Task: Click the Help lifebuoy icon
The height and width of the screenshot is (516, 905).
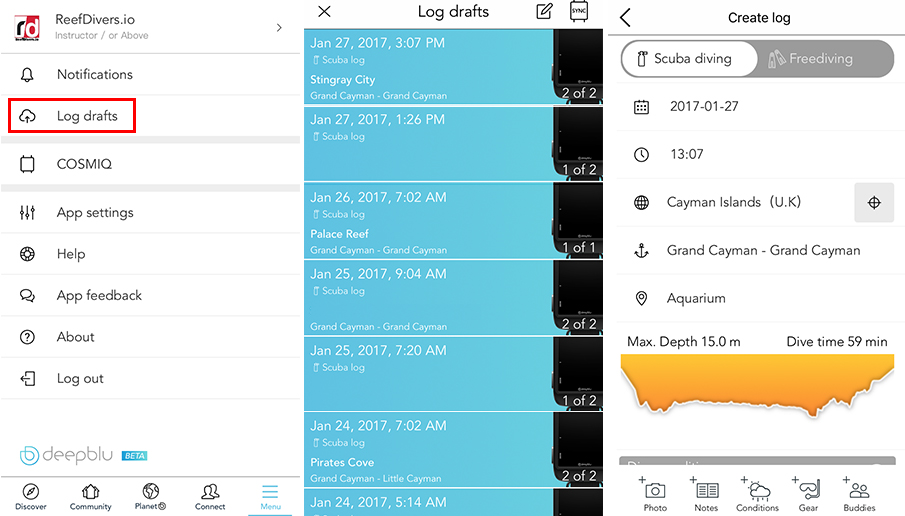Action: [x=27, y=254]
